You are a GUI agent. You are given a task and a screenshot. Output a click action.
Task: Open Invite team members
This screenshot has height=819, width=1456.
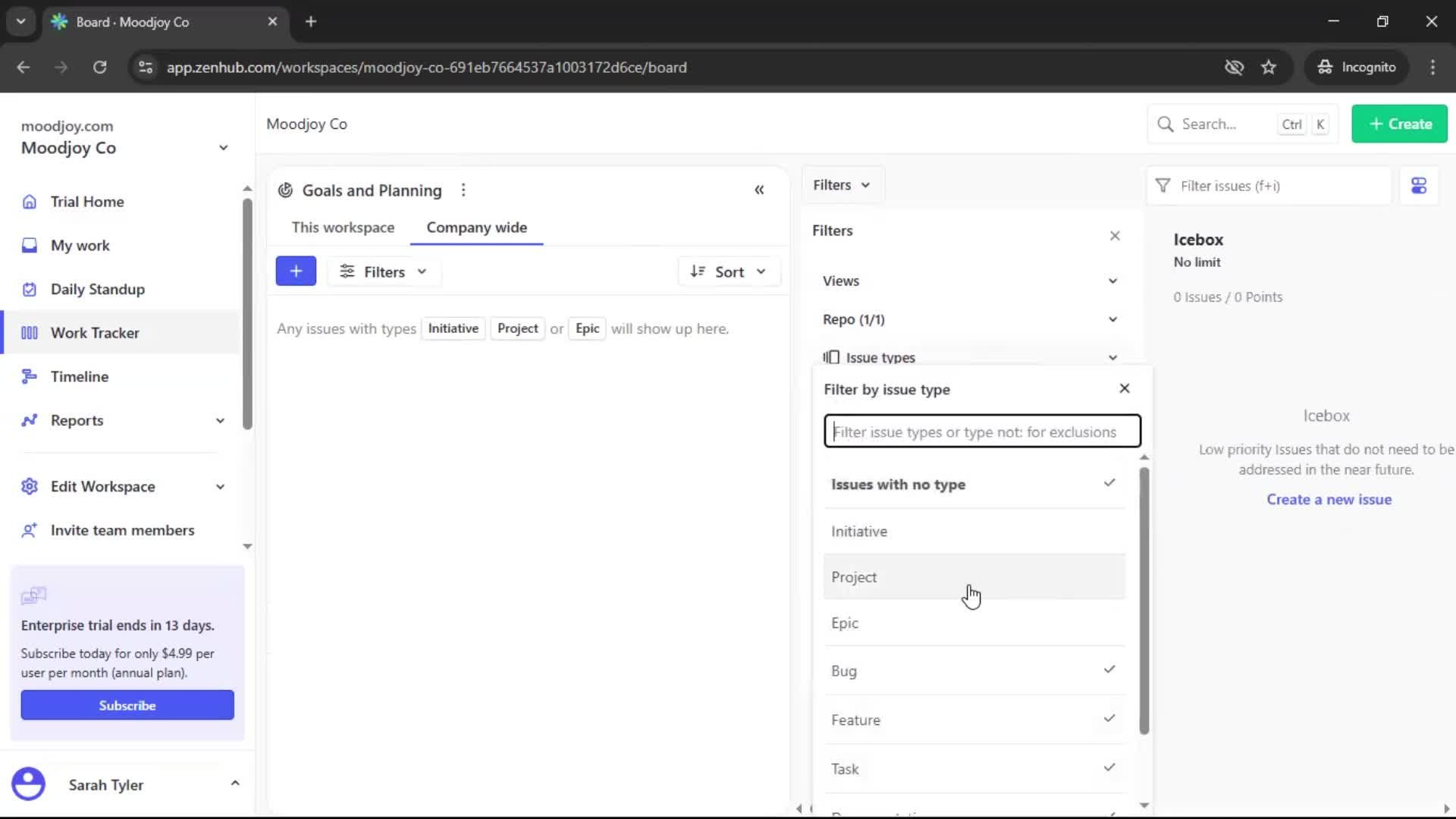point(121,530)
